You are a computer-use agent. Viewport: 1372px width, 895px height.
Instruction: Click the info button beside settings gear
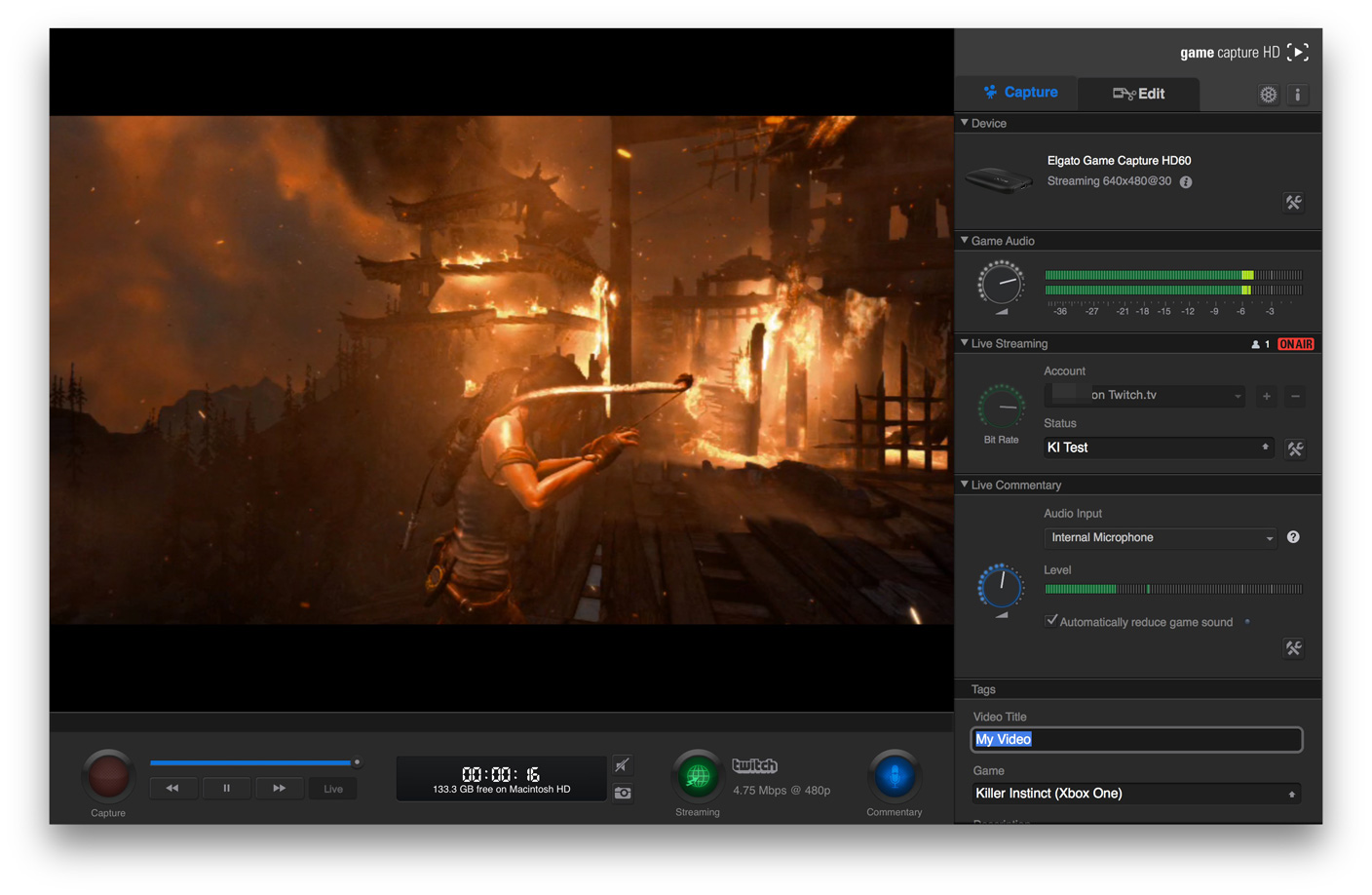(1298, 95)
